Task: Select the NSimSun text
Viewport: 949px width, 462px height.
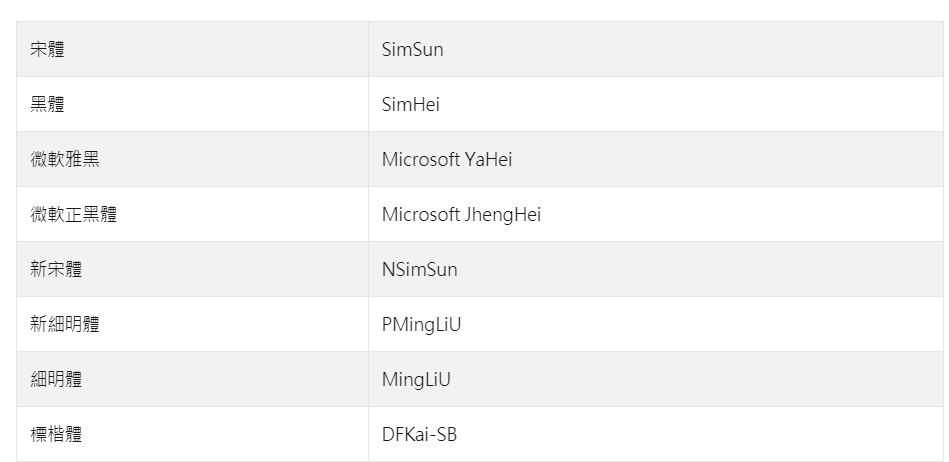Action: pyautogui.click(x=419, y=269)
